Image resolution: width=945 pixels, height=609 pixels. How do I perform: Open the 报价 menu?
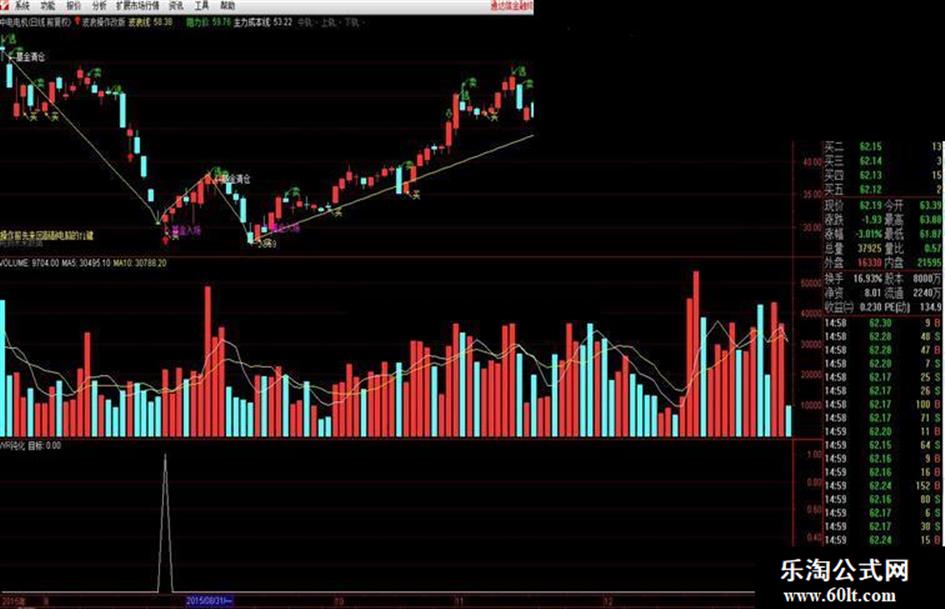coord(74,6)
